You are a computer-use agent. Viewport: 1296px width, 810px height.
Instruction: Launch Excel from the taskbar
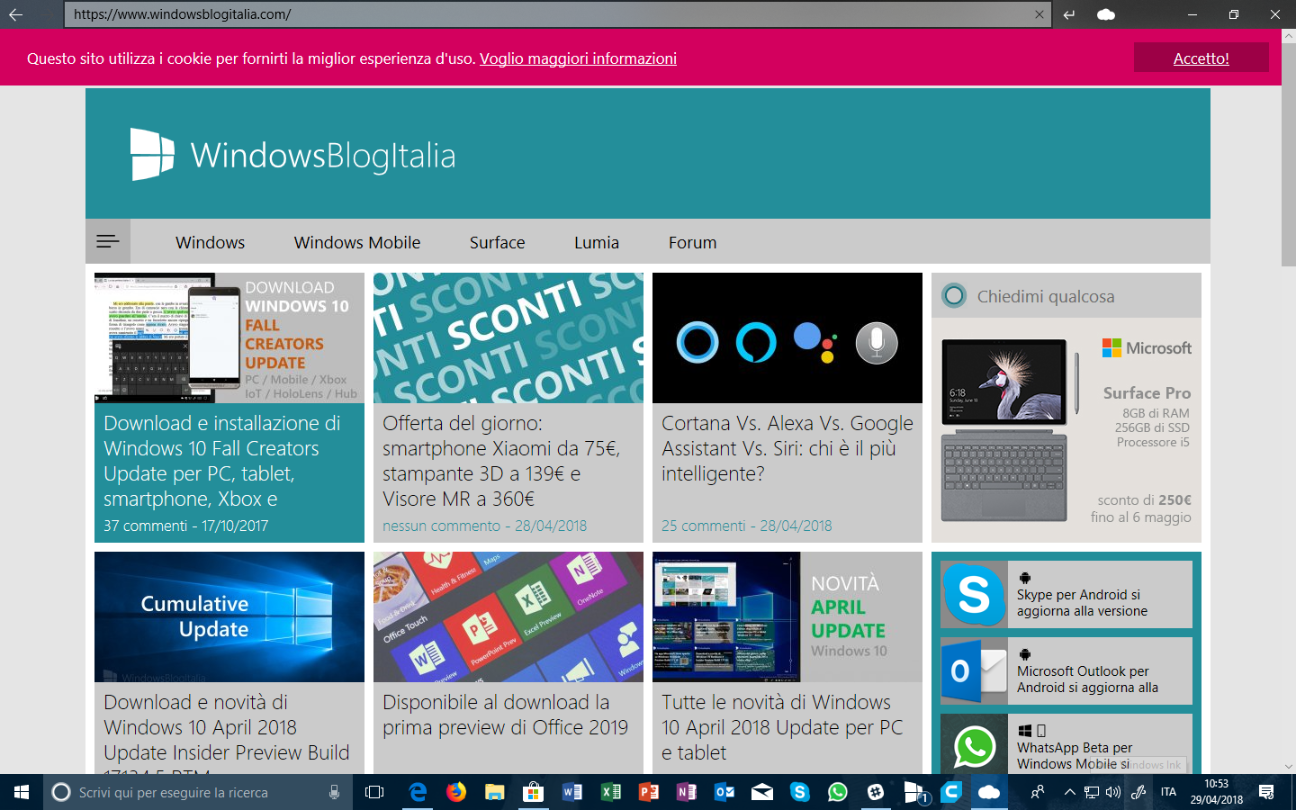[609, 792]
